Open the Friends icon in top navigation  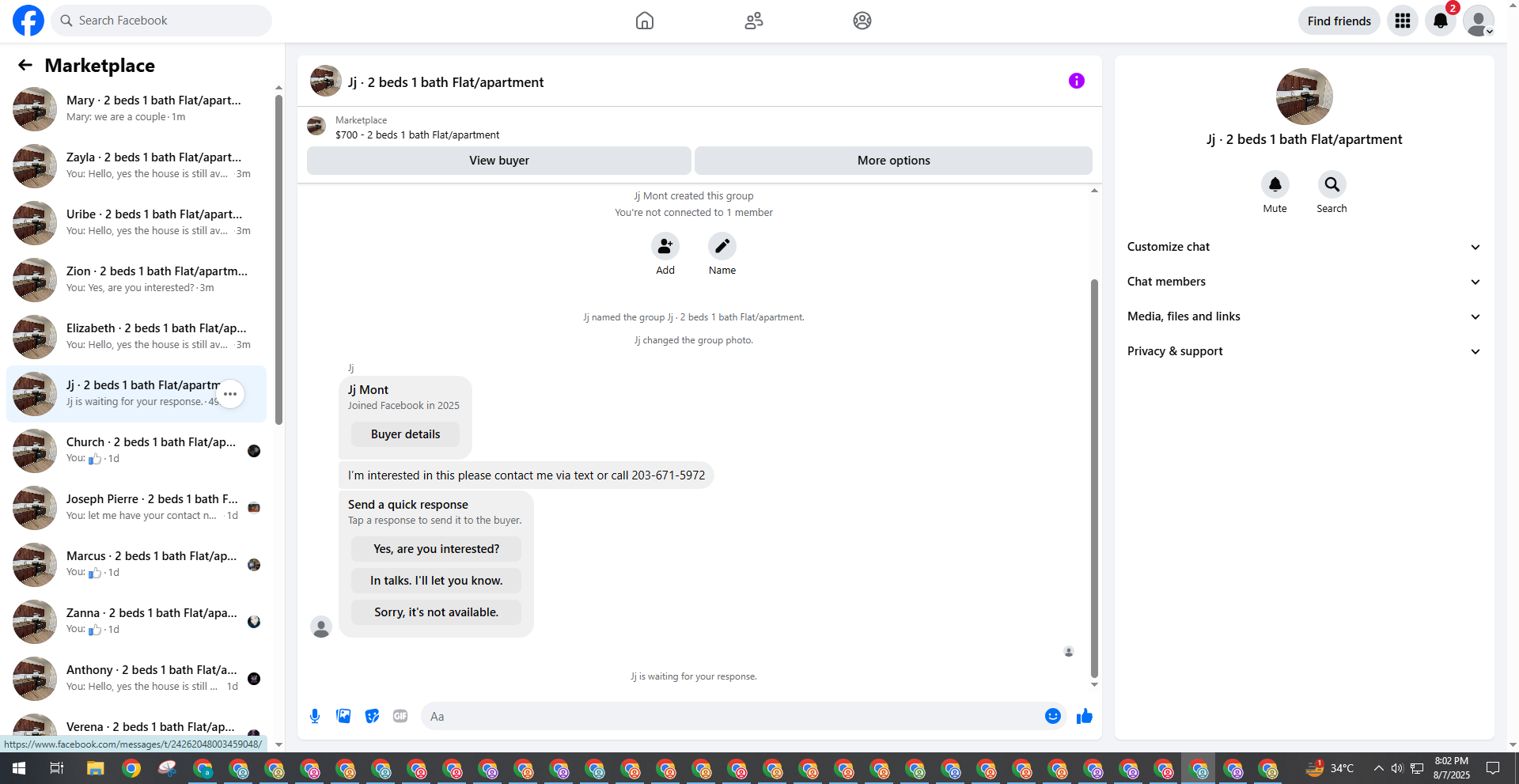pos(754,21)
